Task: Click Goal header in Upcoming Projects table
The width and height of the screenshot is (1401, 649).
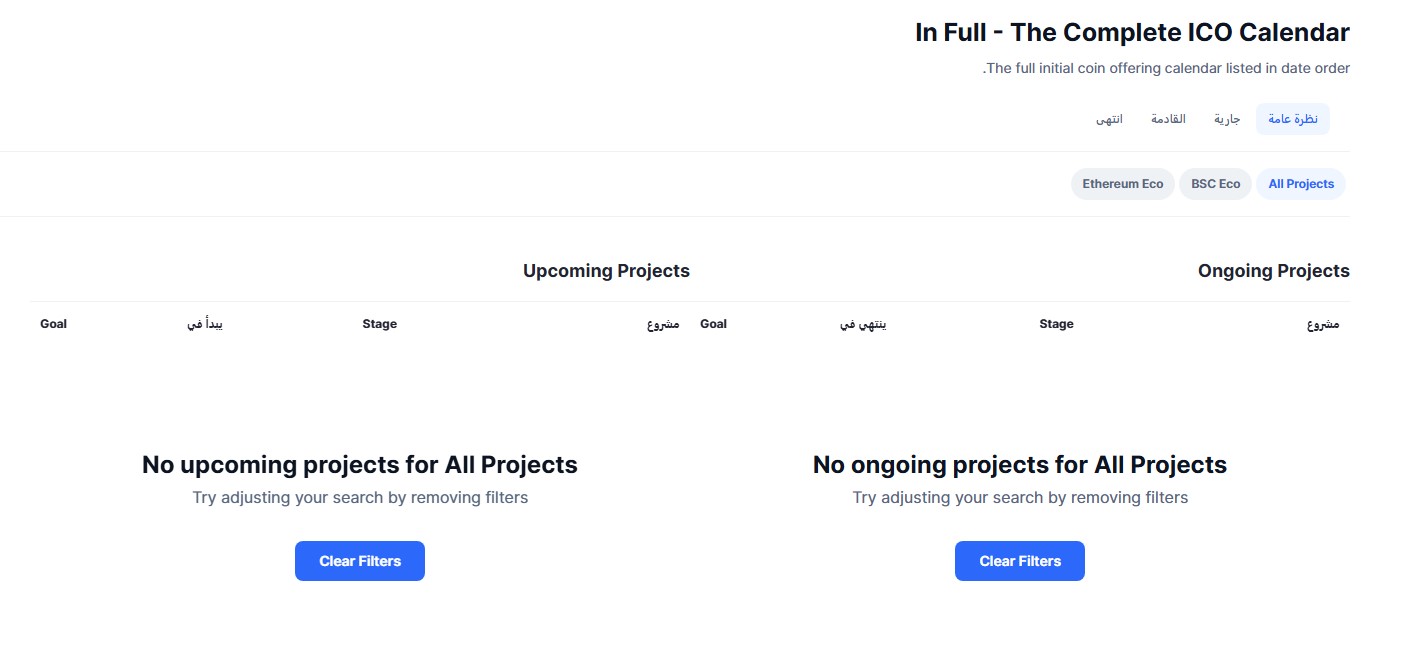Action: 54,324
